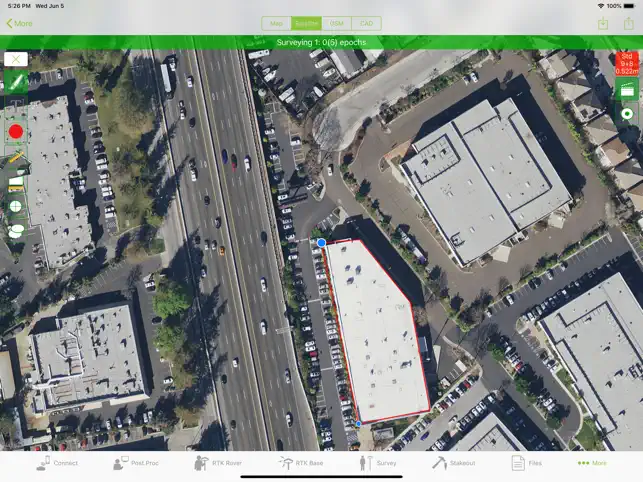Switch to the Map view tab
The image size is (643, 482).
pos(276,23)
